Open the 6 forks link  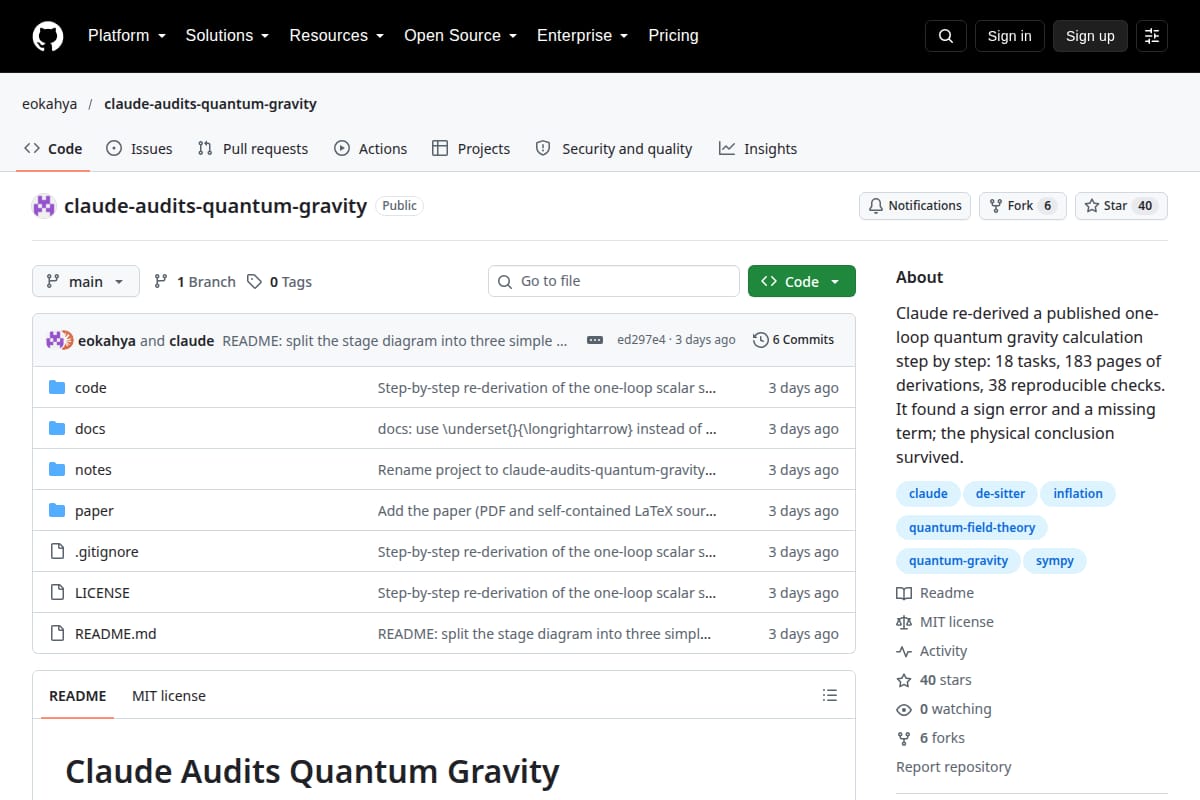[931, 738]
